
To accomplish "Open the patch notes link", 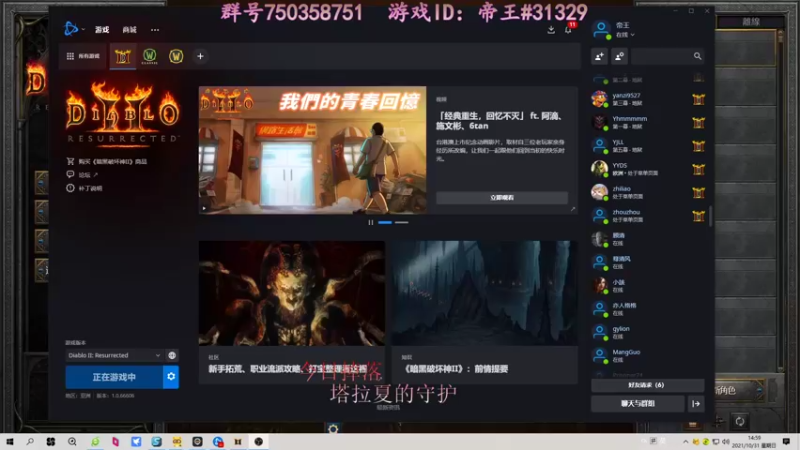I will pyautogui.click(x=84, y=188).
